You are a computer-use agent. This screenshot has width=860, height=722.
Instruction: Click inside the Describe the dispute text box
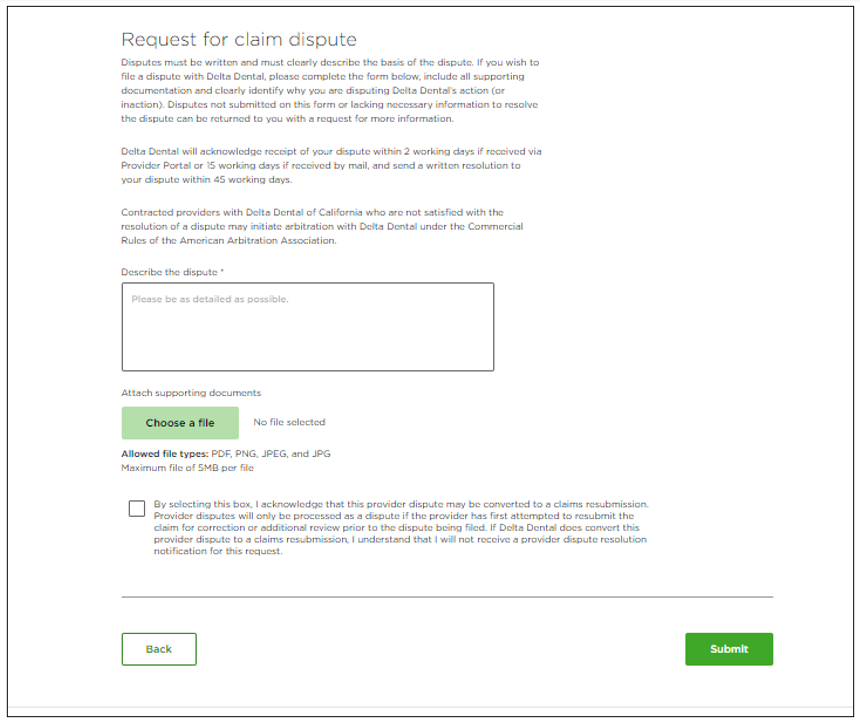(307, 335)
